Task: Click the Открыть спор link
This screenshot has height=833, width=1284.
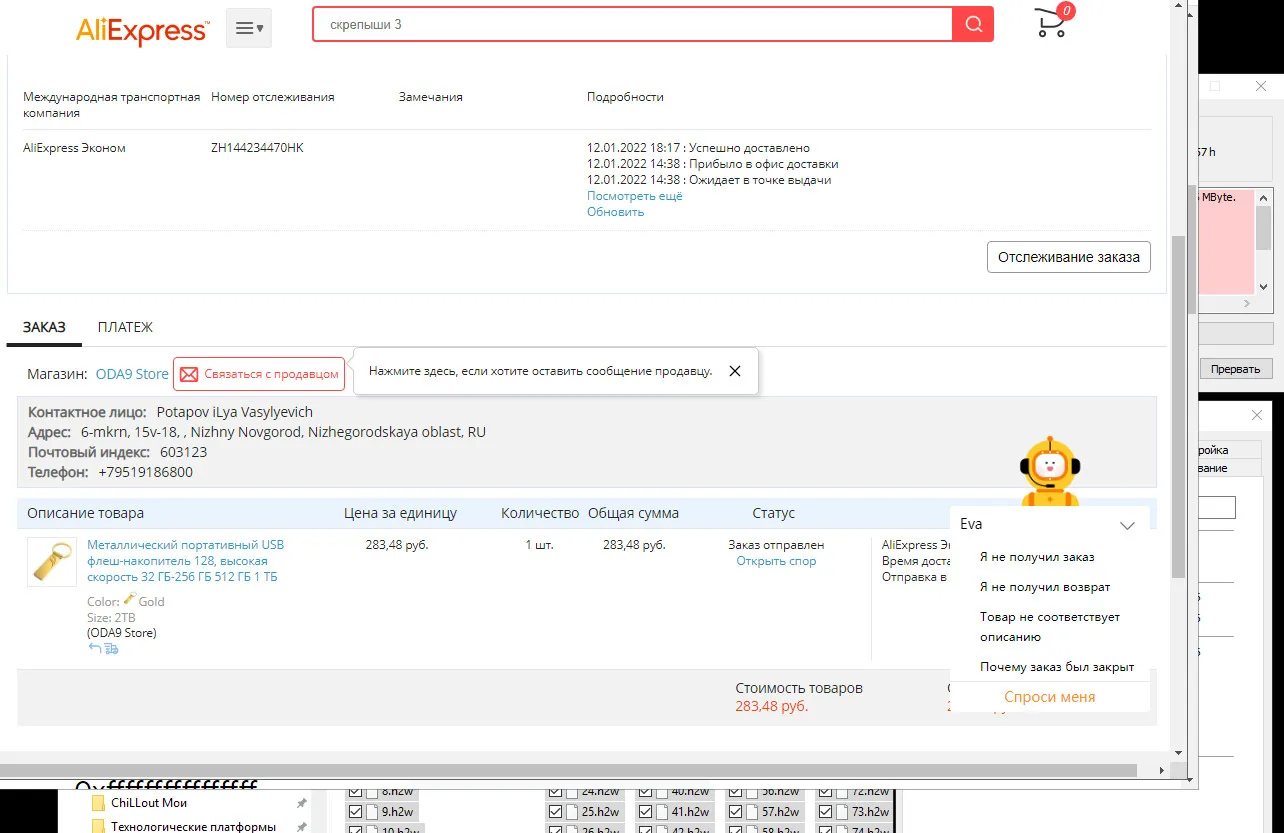Action: [776, 561]
